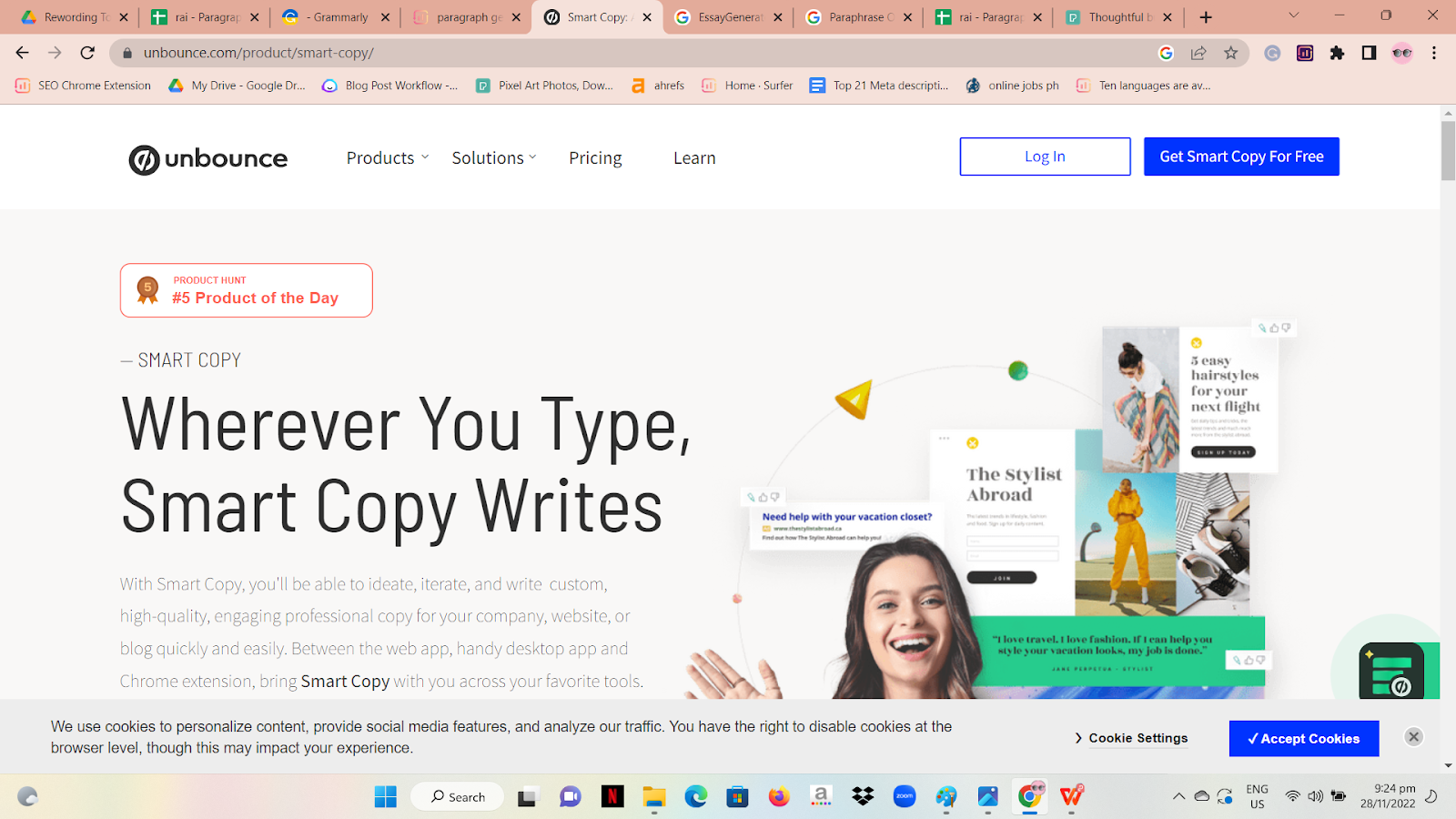
Task: Switch to the Thoughtful b tab
Action: coord(1120,17)
